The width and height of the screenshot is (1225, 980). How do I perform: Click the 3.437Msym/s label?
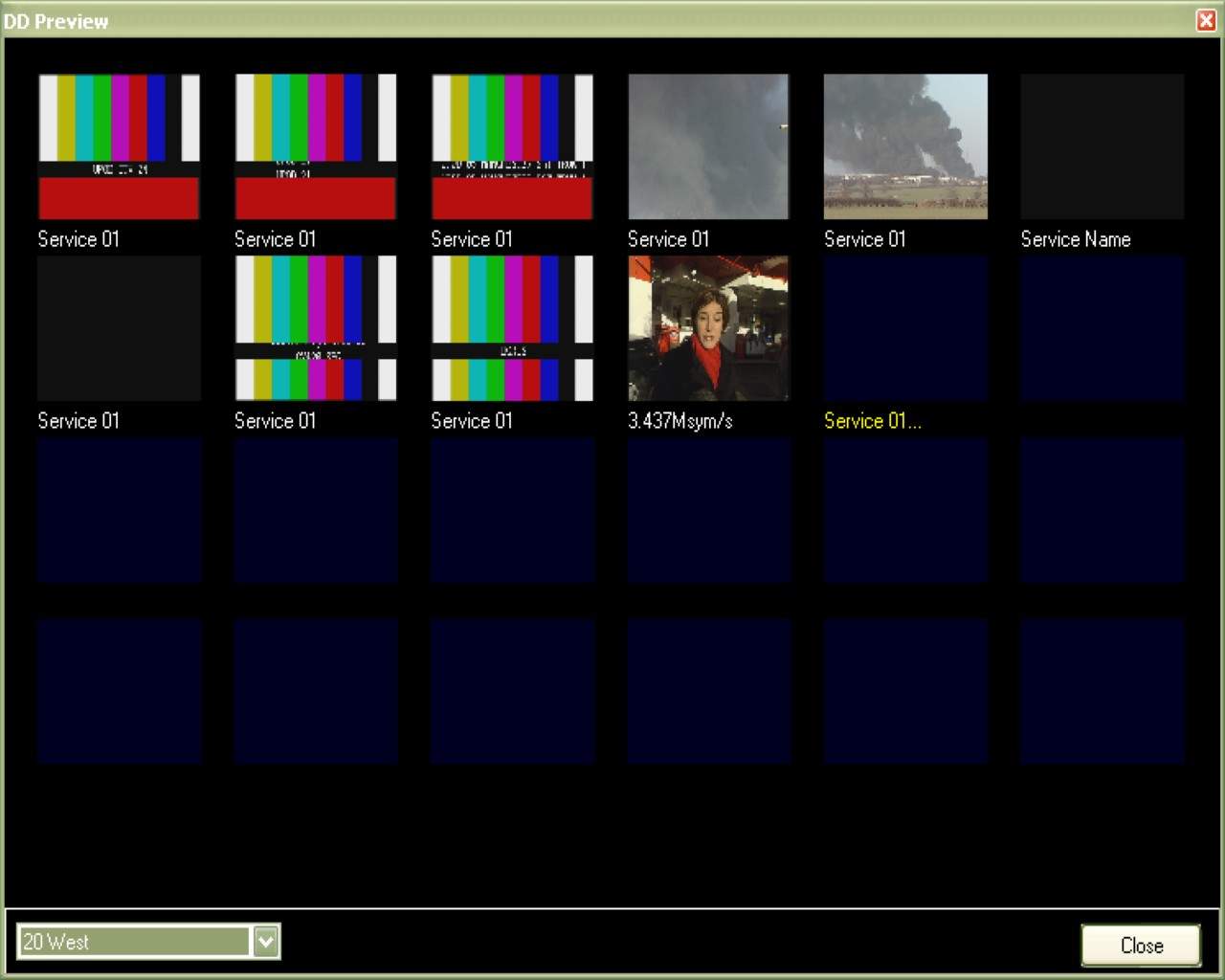pos(679,421)
